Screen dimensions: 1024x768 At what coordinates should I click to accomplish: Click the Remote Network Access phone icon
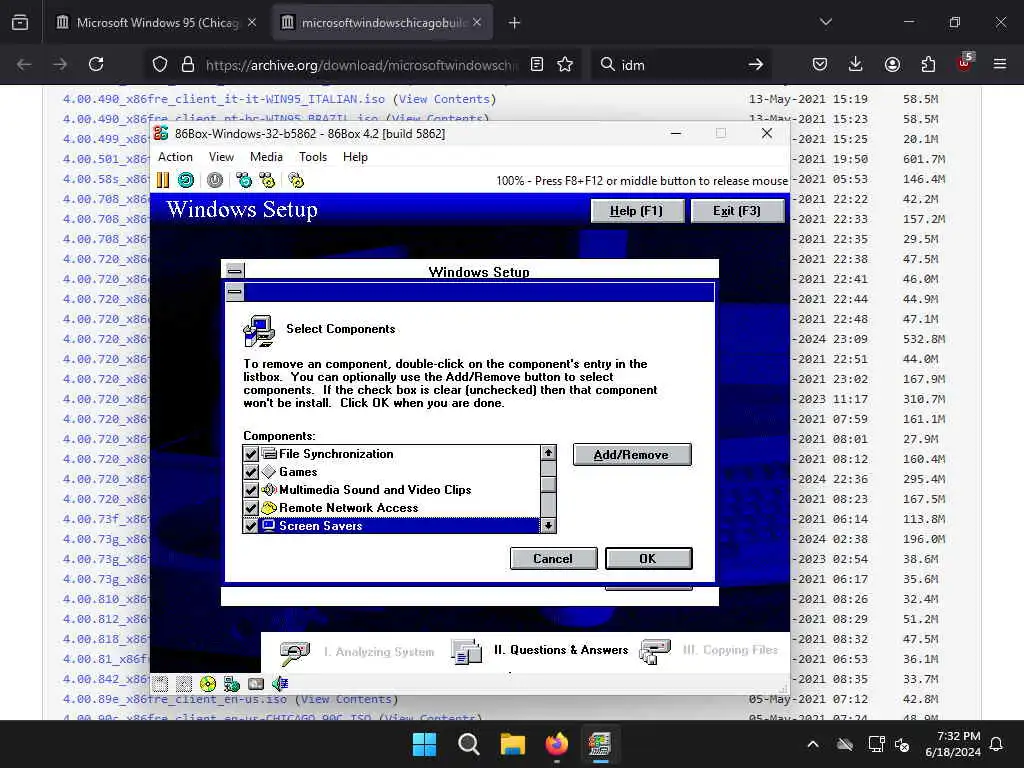pyautogui.click(x=269, y=507)
